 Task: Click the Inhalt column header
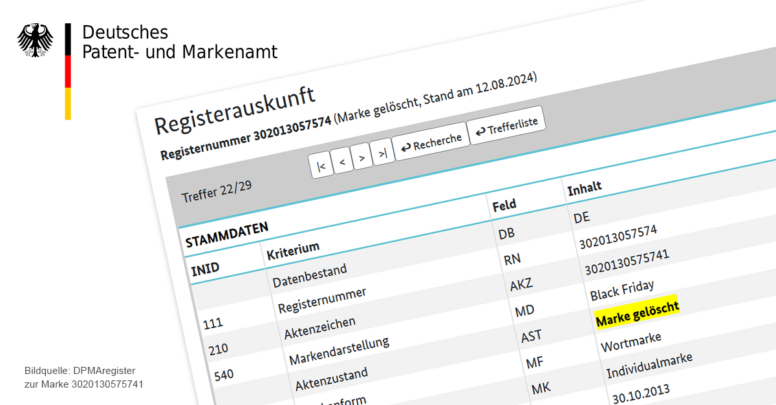[x=584, y=189]
